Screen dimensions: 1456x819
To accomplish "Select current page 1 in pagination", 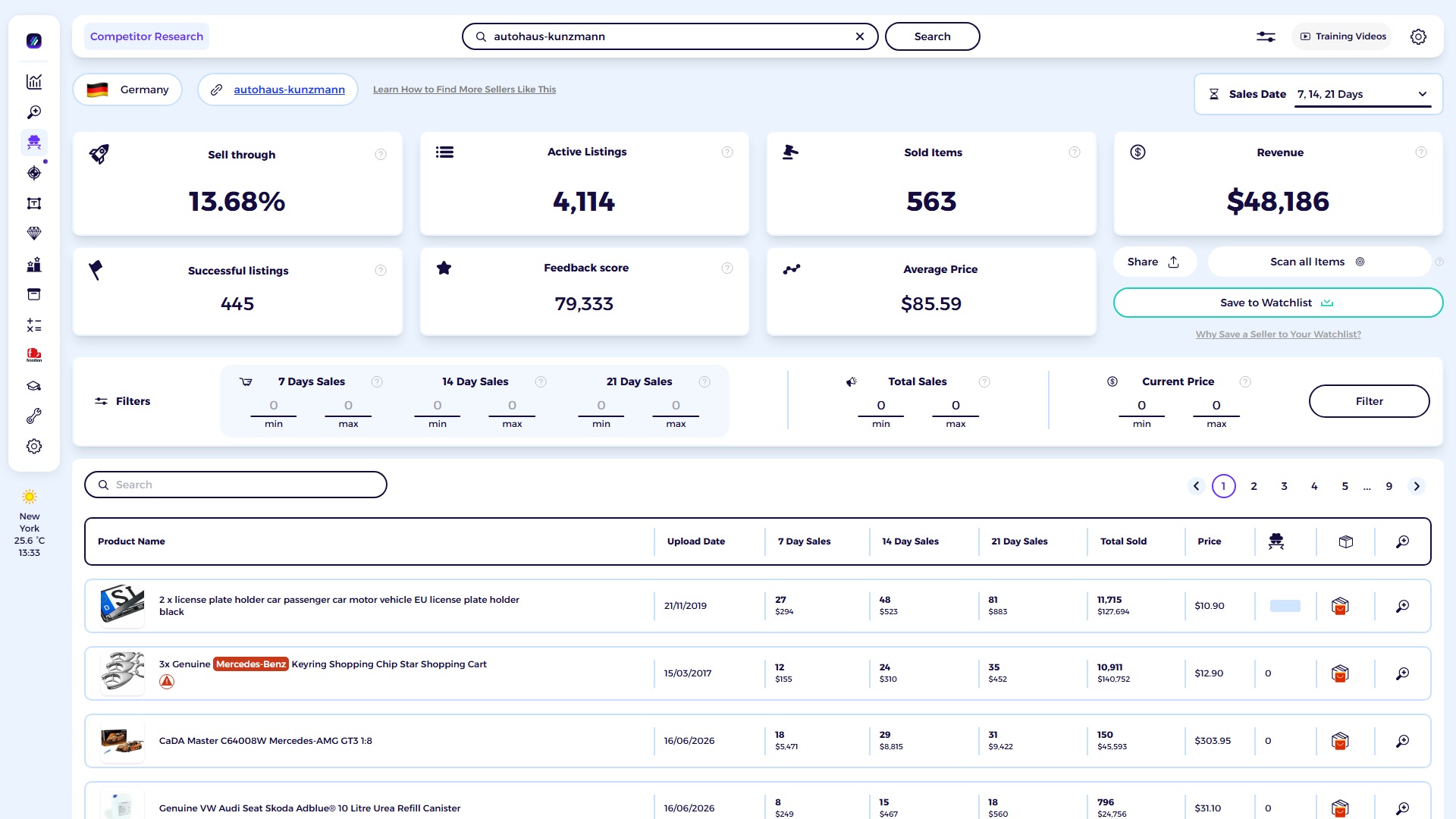I will pyautogui.click(x=1224, y=486).
